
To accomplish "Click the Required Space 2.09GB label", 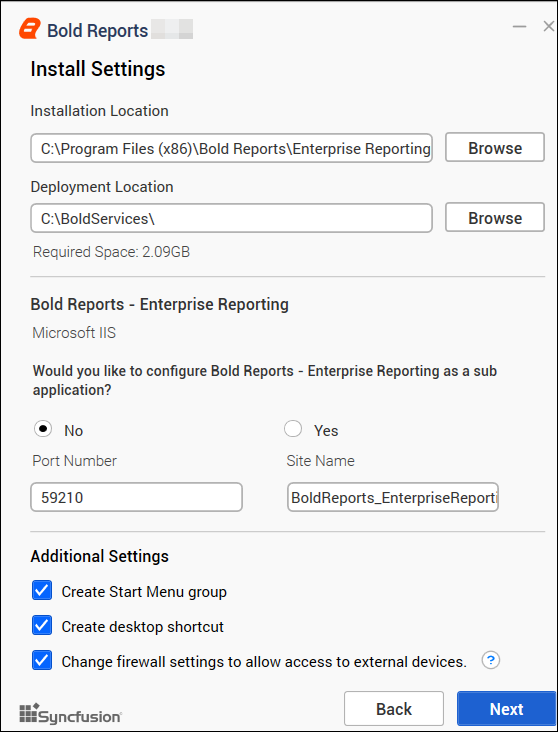I will pyautogui.click(x=112, y=252).
